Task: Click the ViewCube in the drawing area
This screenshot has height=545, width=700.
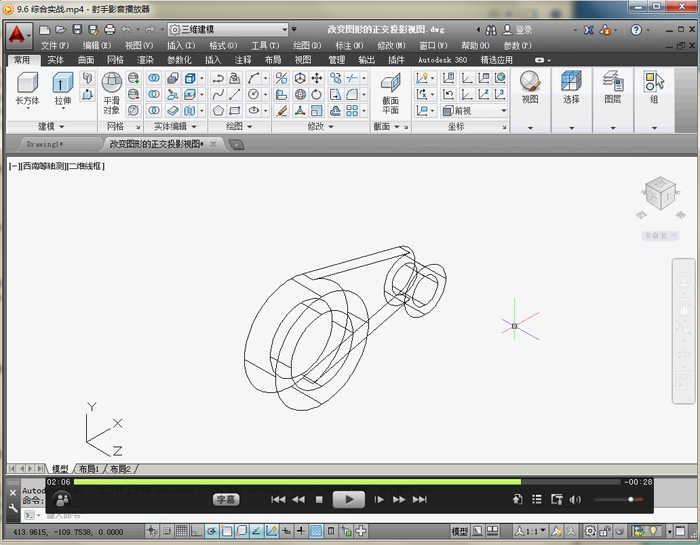Action: click(661, 193)
